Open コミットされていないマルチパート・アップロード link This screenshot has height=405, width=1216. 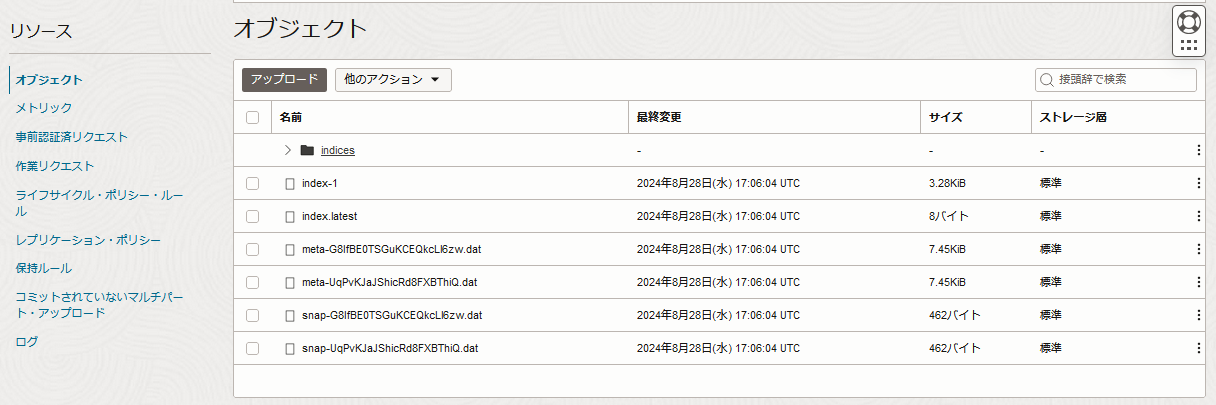tap(99, 305)
